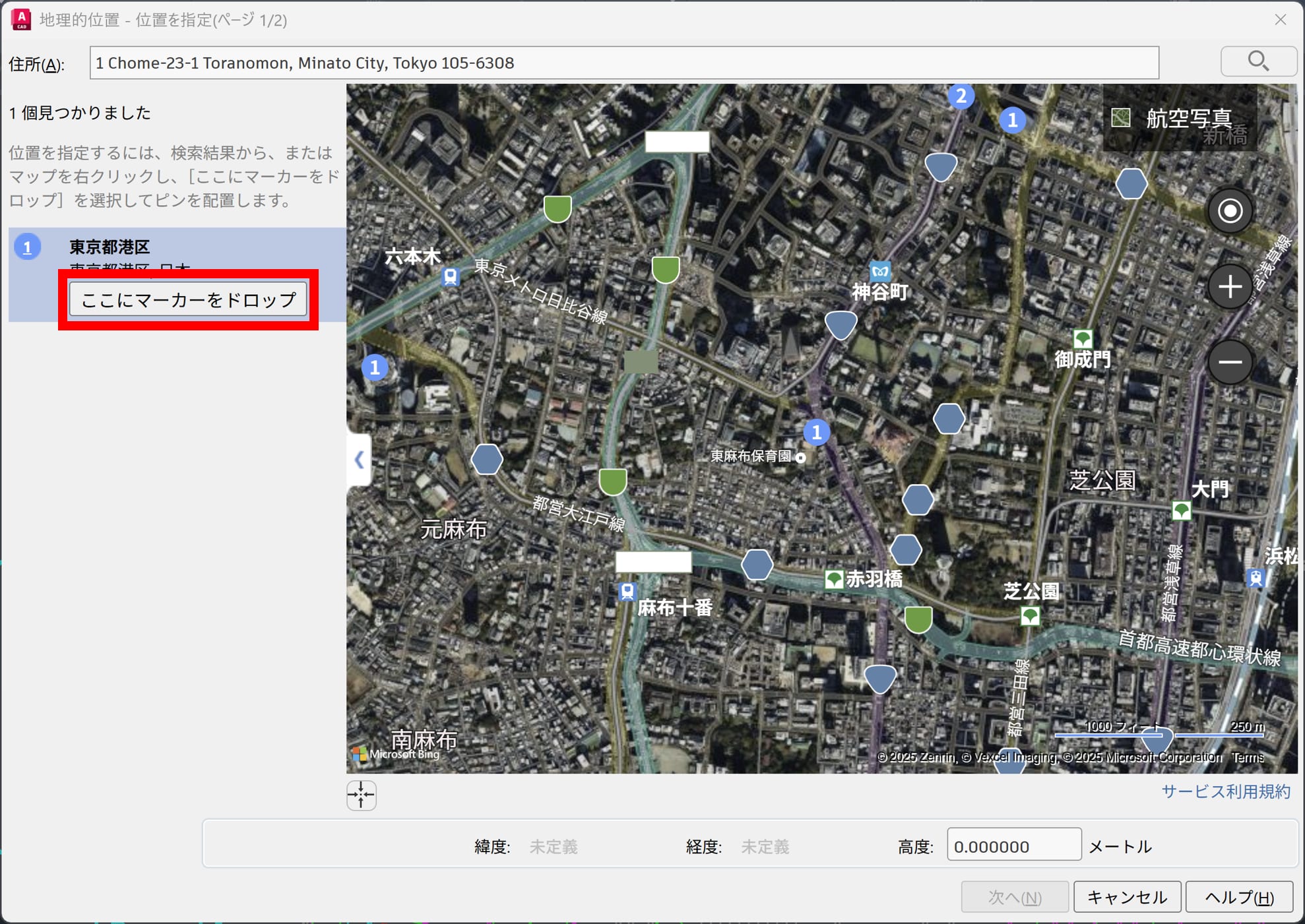This screenshot has height=924, width=1305.
Task: Close the 地理的位置 dialog window
Action: click(1281, 20)
